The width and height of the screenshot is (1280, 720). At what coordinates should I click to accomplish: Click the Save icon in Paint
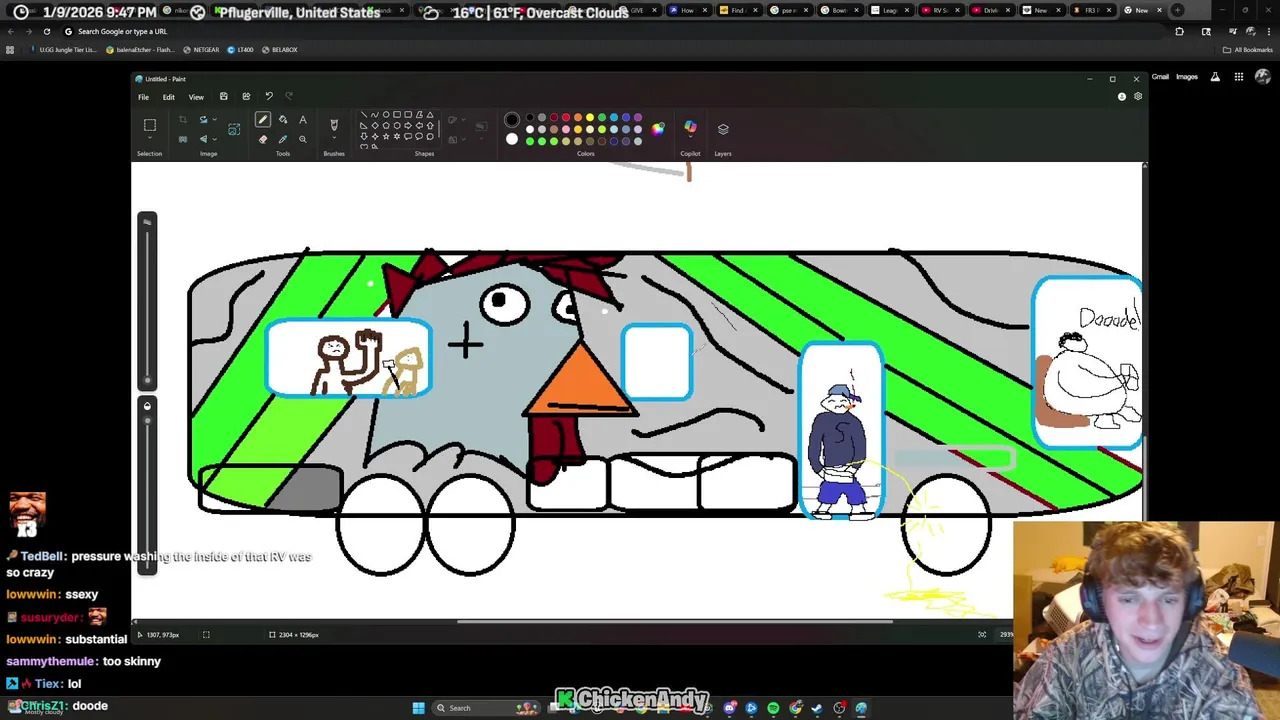pos(223,97)
